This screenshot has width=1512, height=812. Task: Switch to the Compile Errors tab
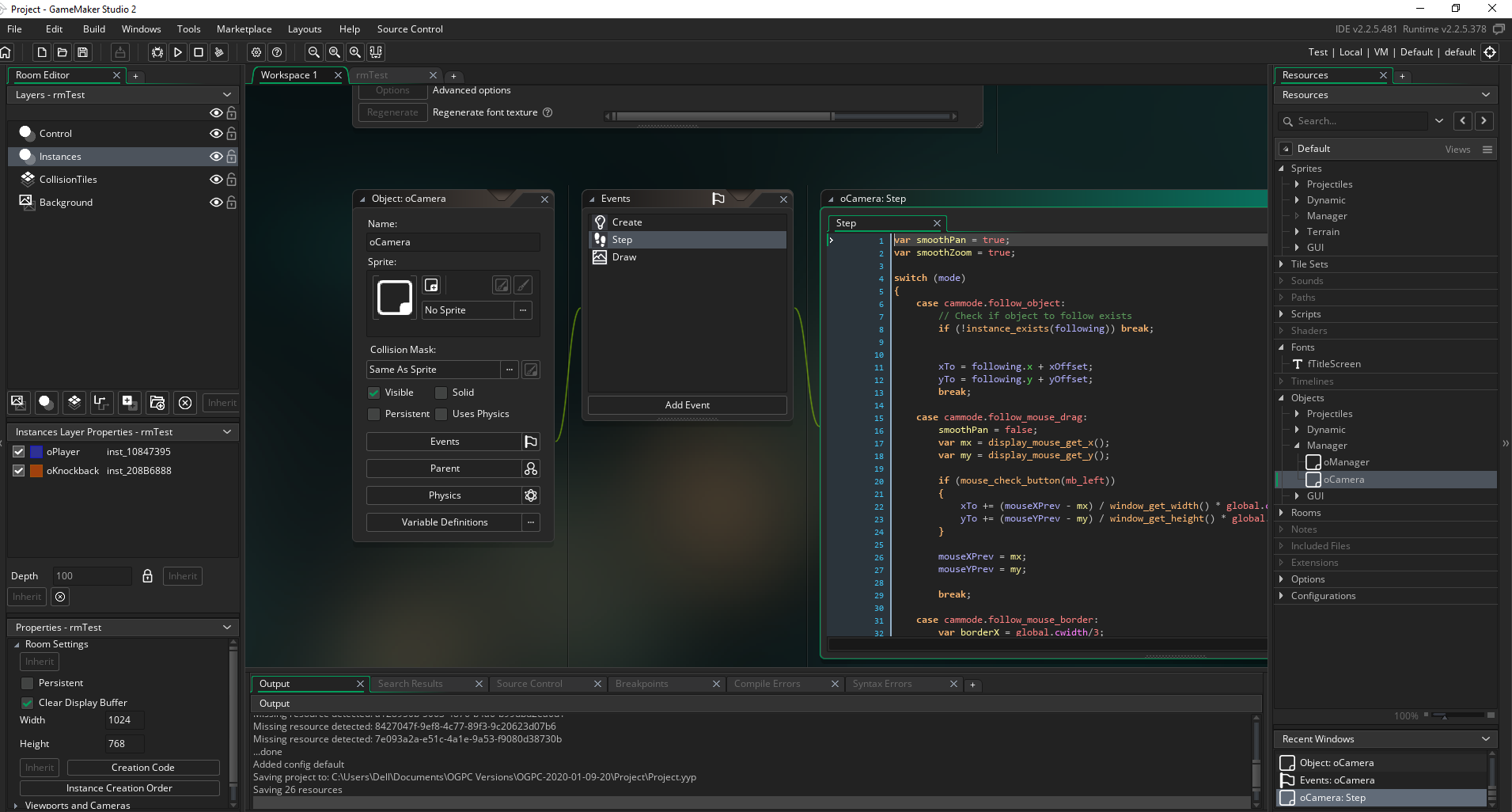point(767,684)
